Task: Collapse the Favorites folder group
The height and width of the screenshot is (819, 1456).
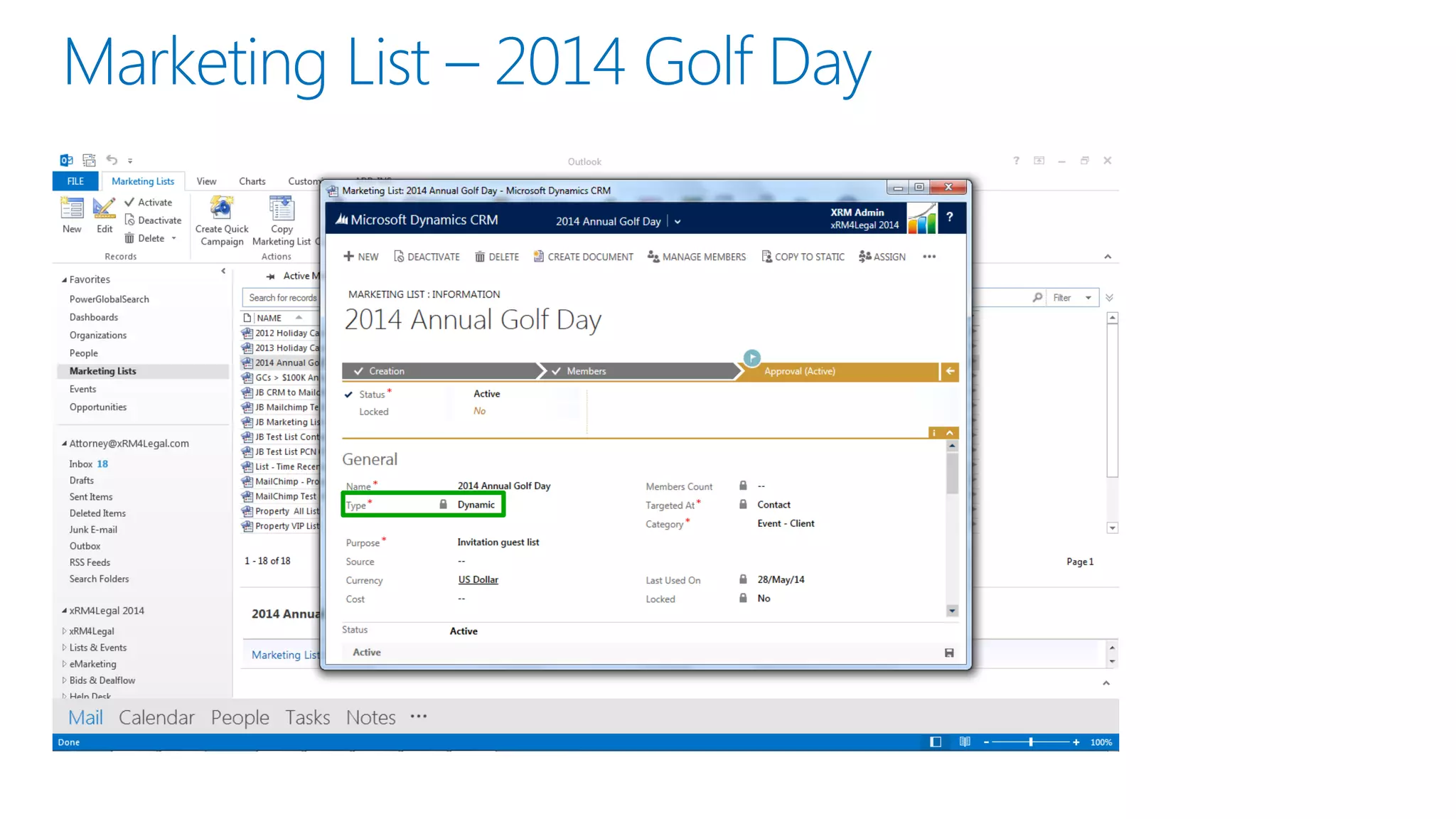Action: [x=64, y=280]
